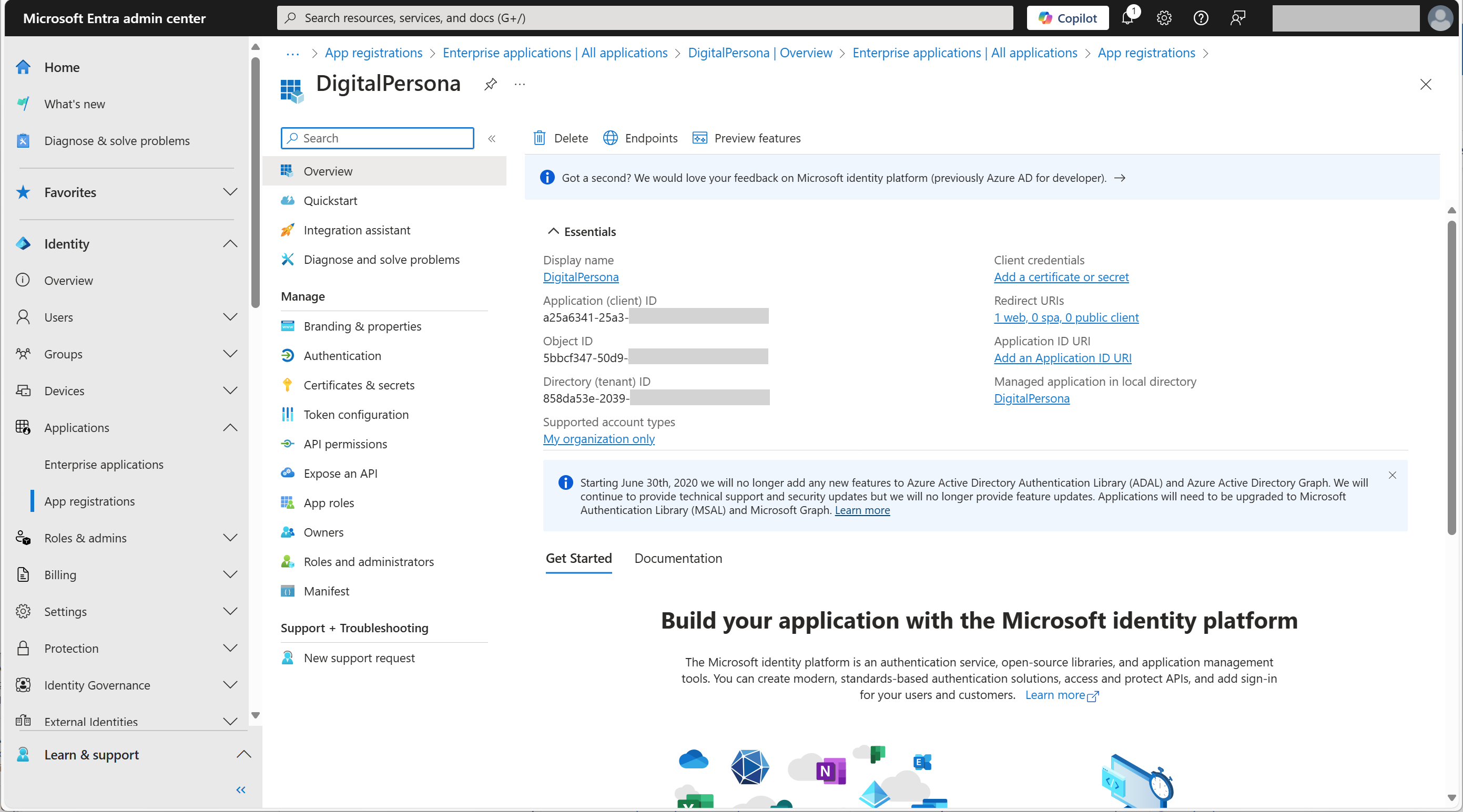Click Add a certificate or secret link
This screenshot has width=1463, height=812.
(1061, 277)
